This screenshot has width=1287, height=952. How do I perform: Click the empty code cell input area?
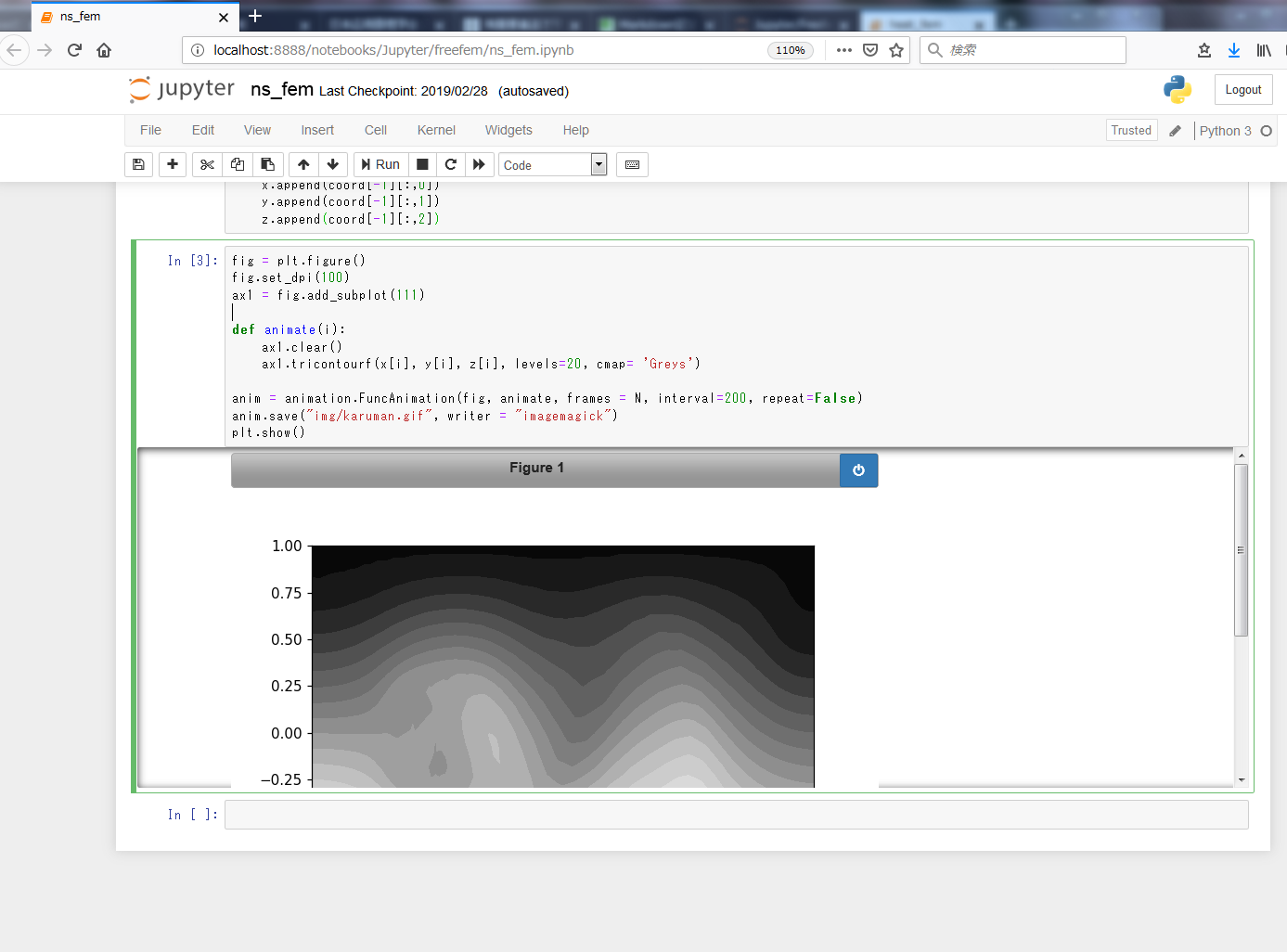click(736, 815)
